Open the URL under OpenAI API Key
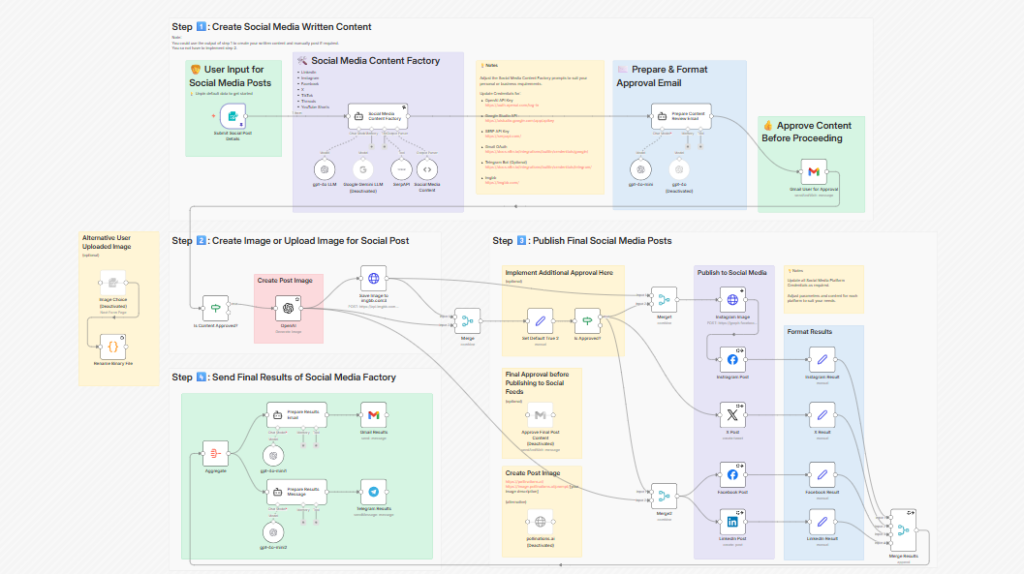 pos(511,105)
